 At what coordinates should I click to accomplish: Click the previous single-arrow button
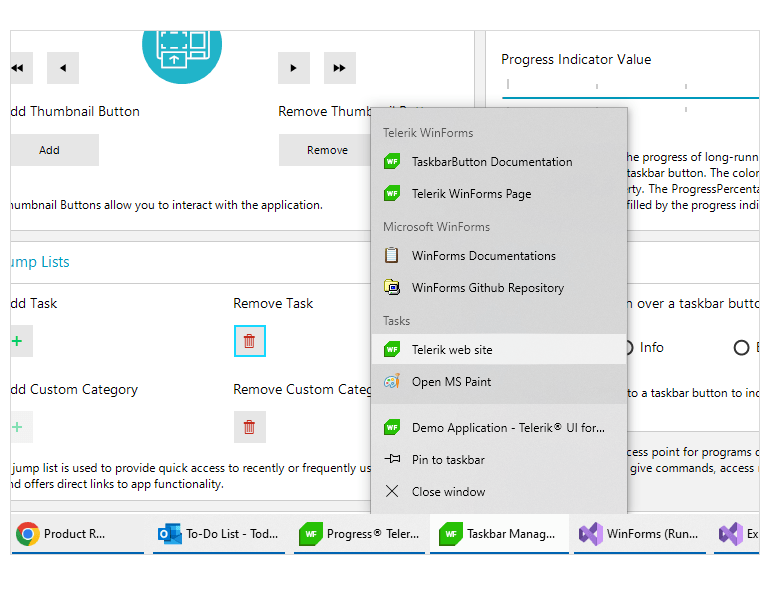(x=63, y=68)
